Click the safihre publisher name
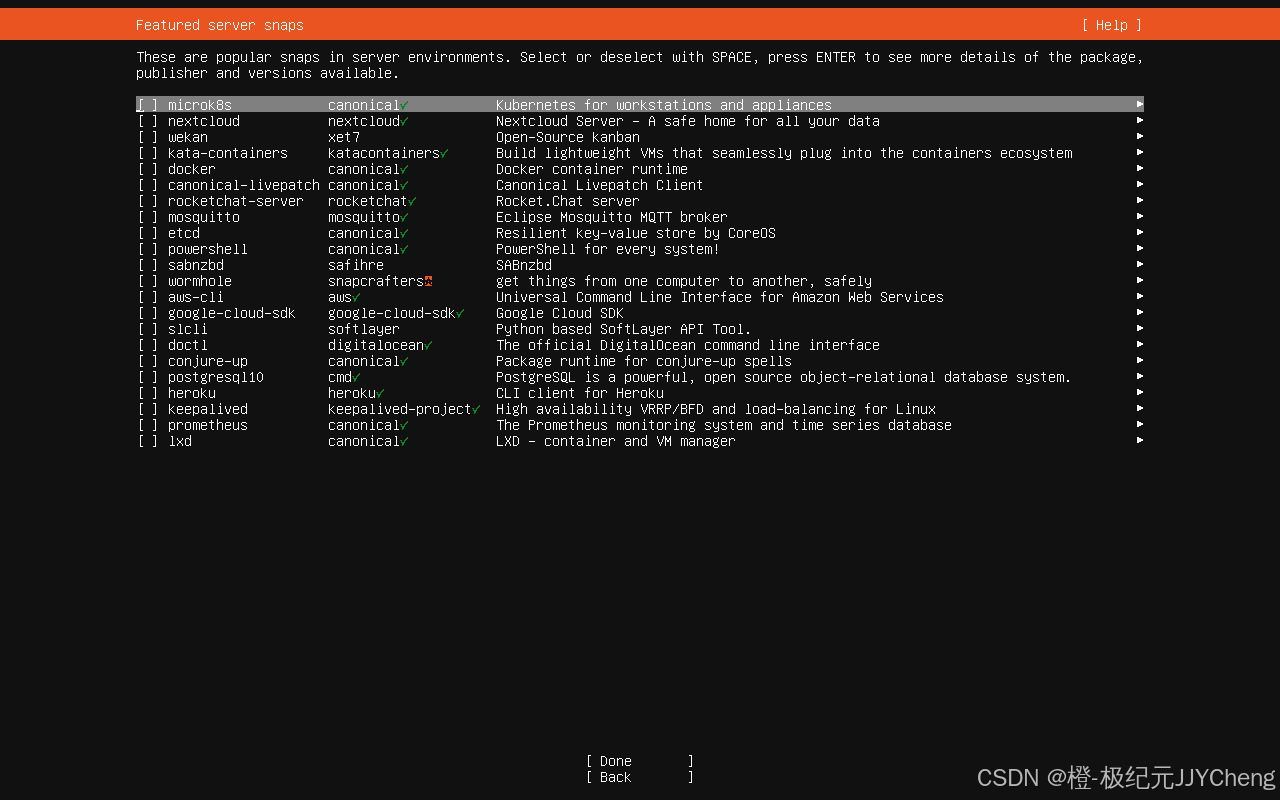The height and width of the screenshot is (800, 1280). click(x=356, y=265)
